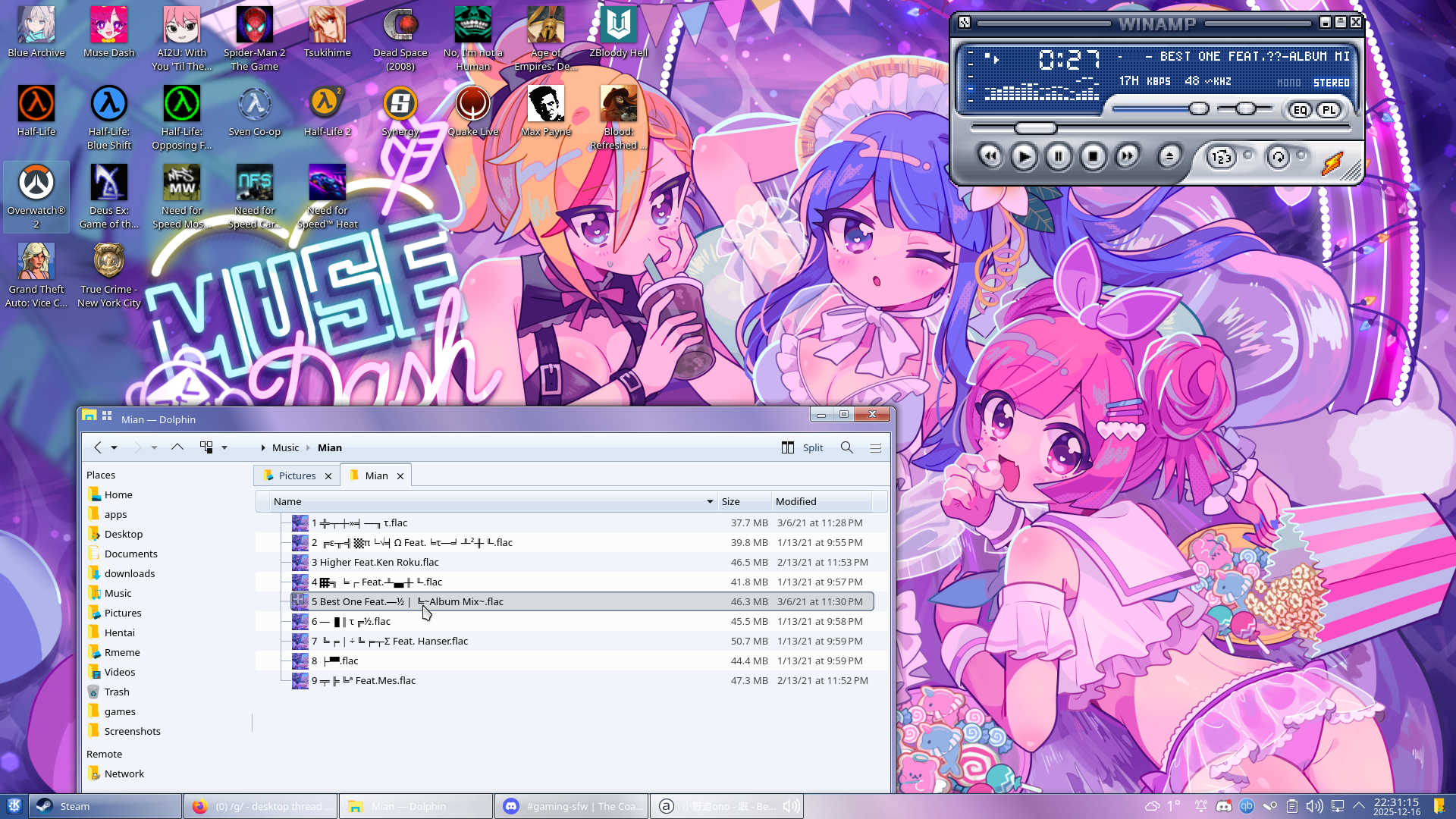Click Winamp's eject/open file button
1456x819 pixels.
(1169, 157)
